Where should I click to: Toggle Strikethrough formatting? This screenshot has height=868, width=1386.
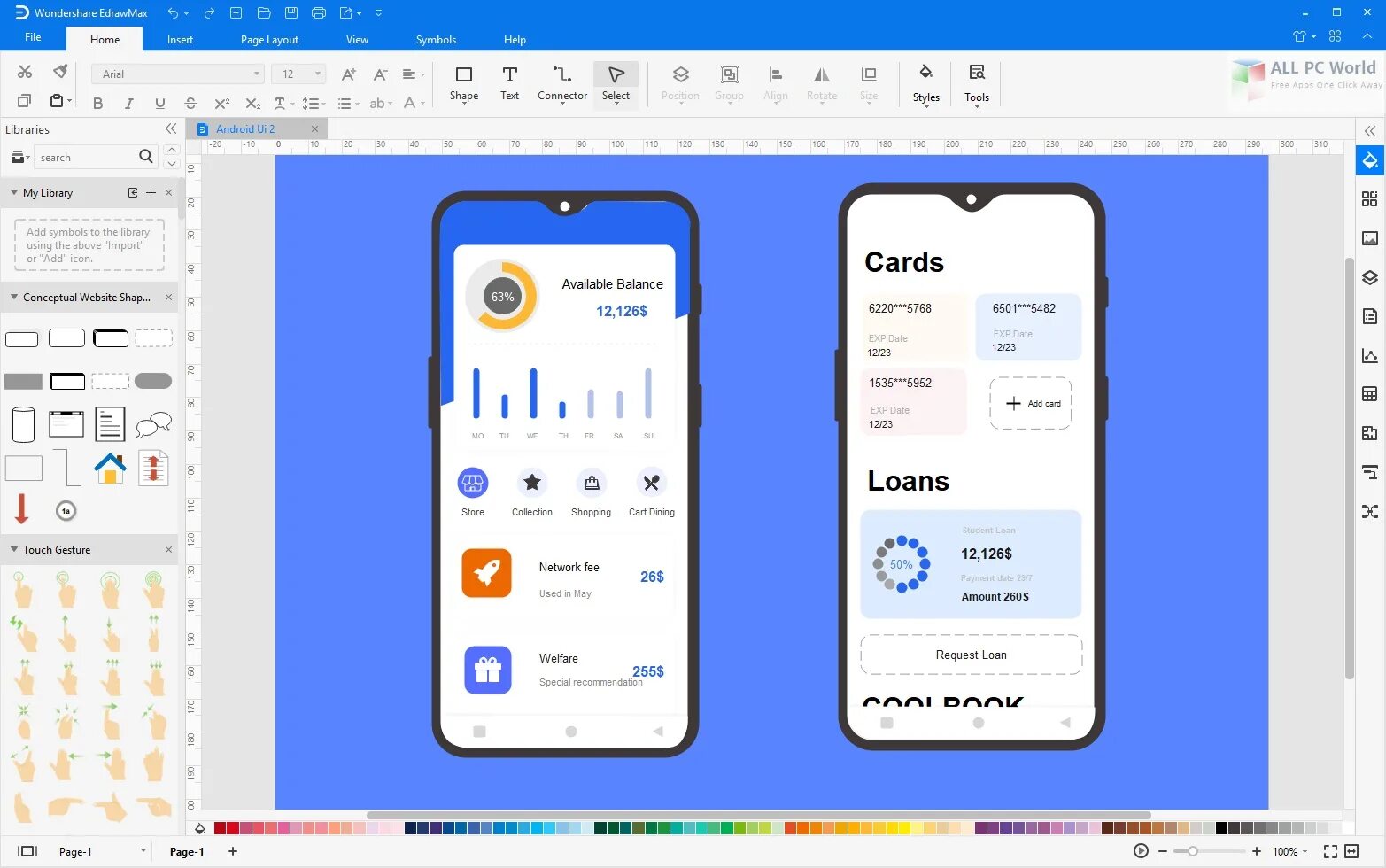(x=190, y=104)
